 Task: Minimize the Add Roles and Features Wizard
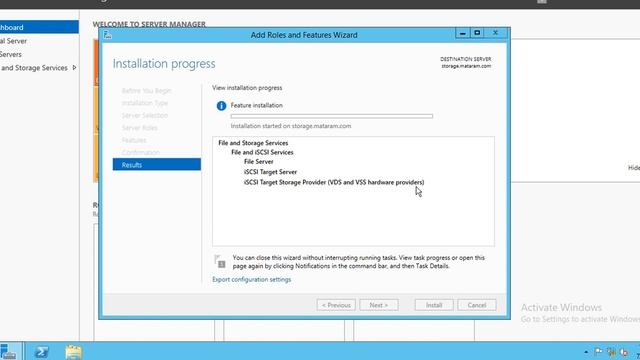462,33
